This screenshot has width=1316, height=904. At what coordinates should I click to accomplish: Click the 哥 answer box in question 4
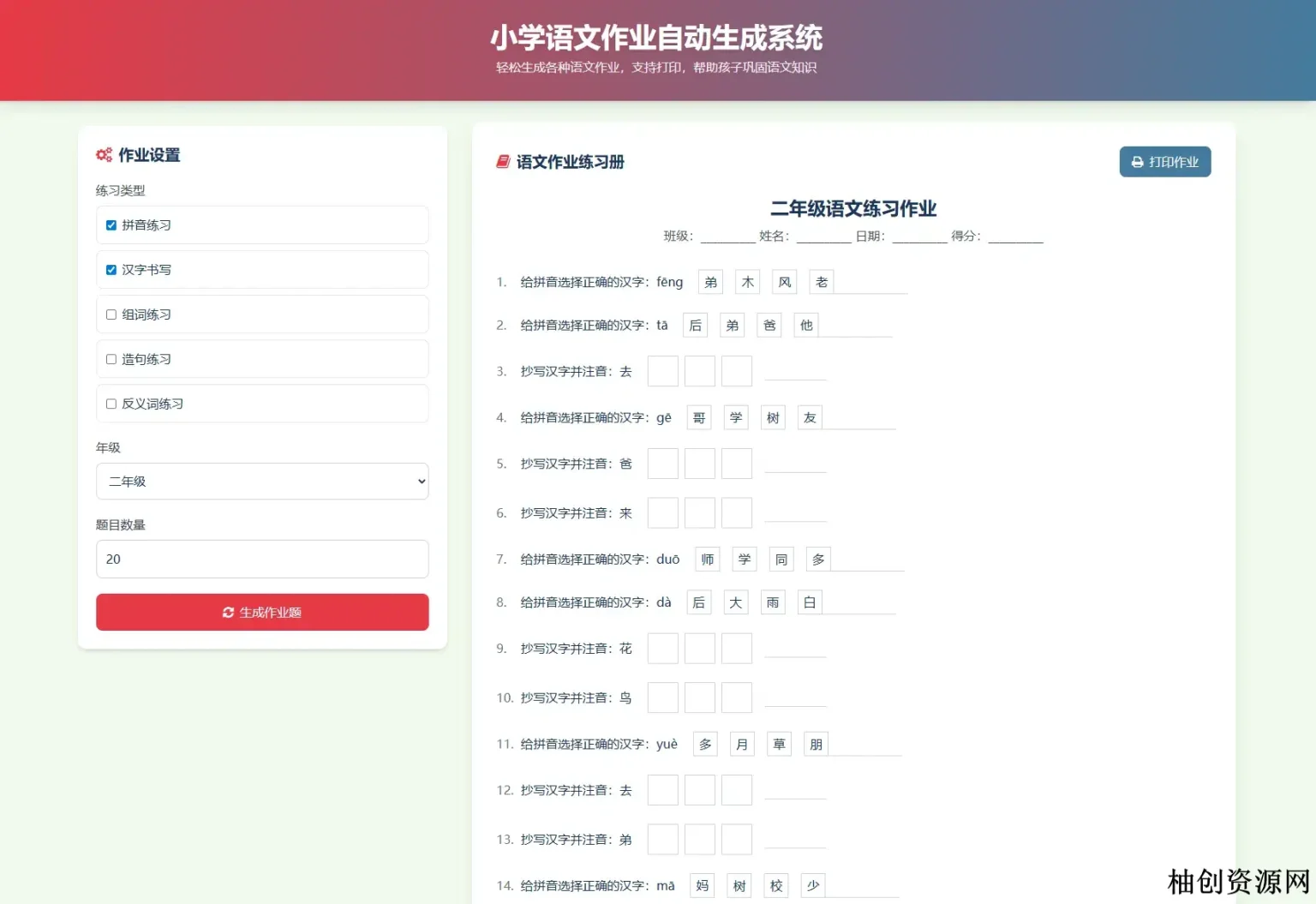698,417
